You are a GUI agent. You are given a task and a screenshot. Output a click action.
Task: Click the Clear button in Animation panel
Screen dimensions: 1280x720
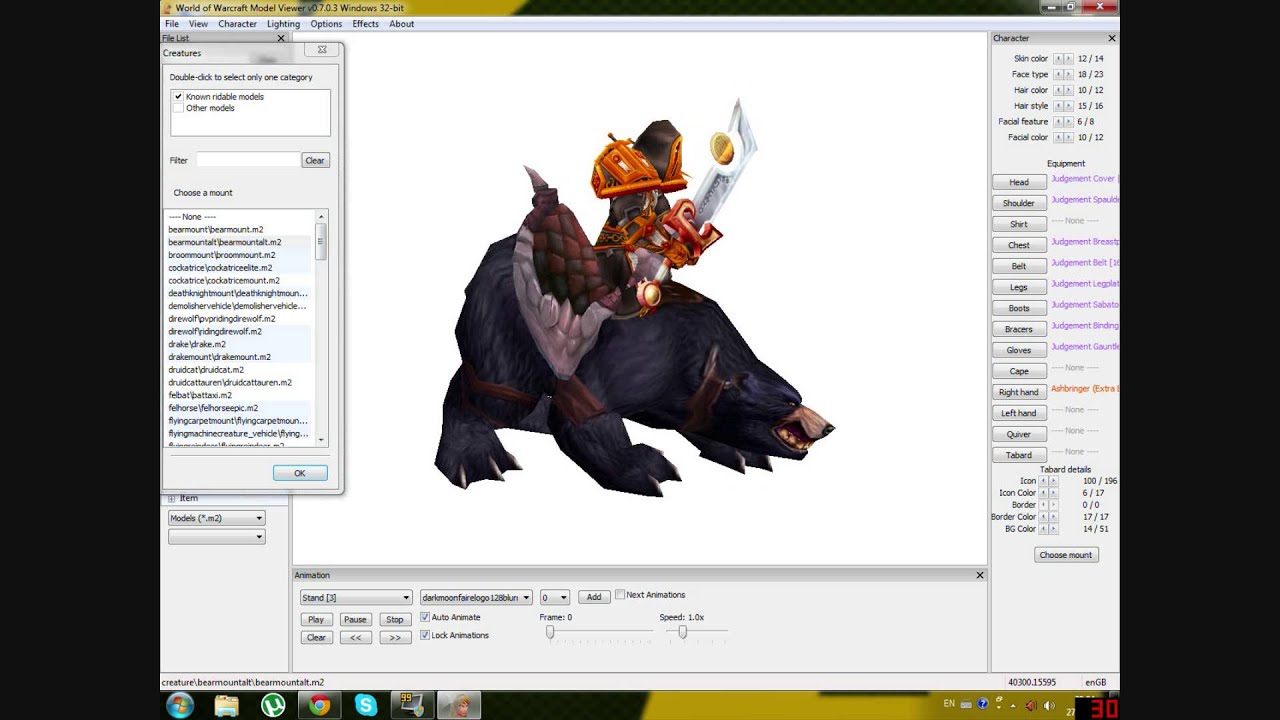point(316,637)
